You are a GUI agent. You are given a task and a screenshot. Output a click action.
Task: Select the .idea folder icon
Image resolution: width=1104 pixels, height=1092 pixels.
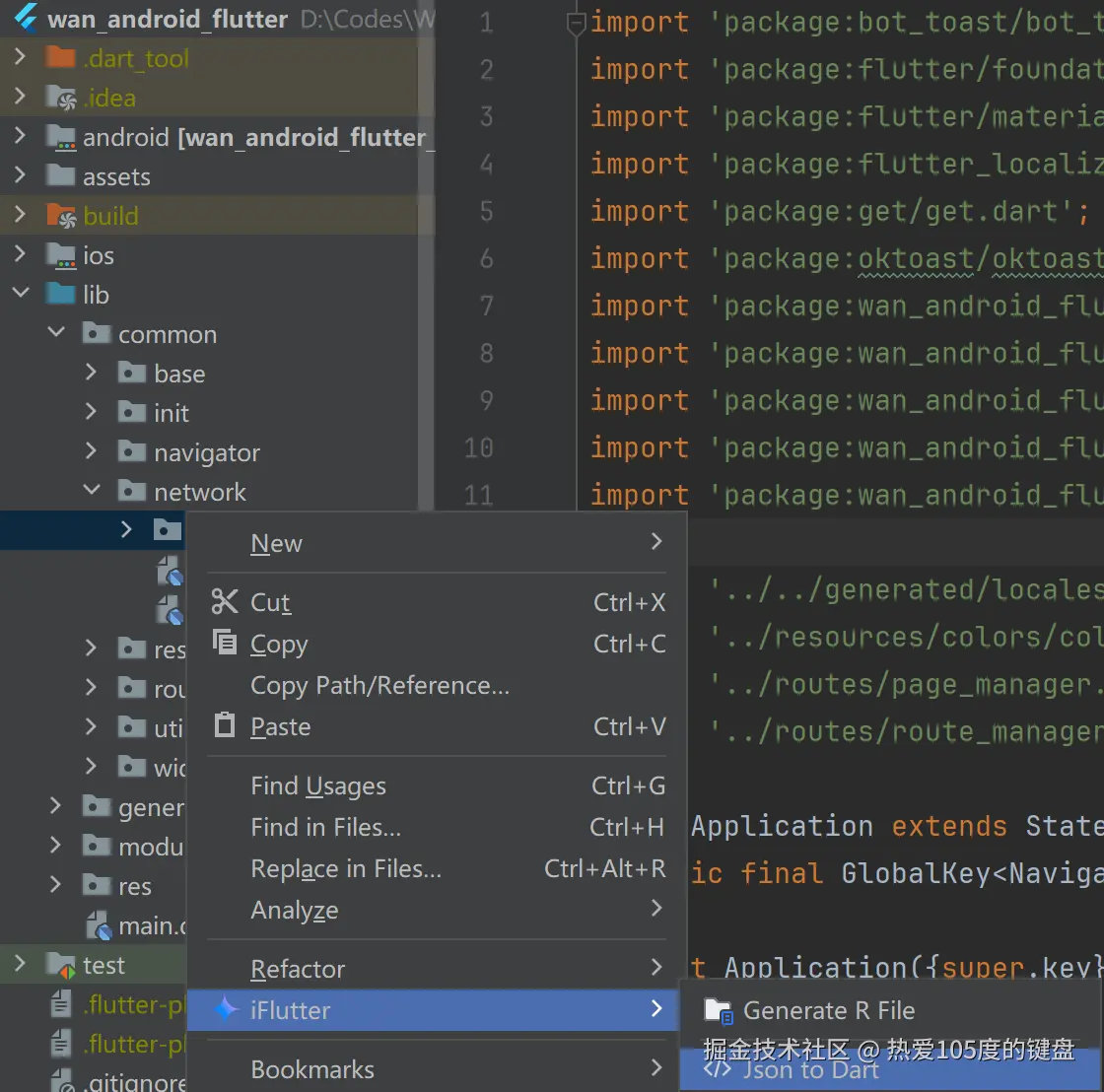[60, 98]
